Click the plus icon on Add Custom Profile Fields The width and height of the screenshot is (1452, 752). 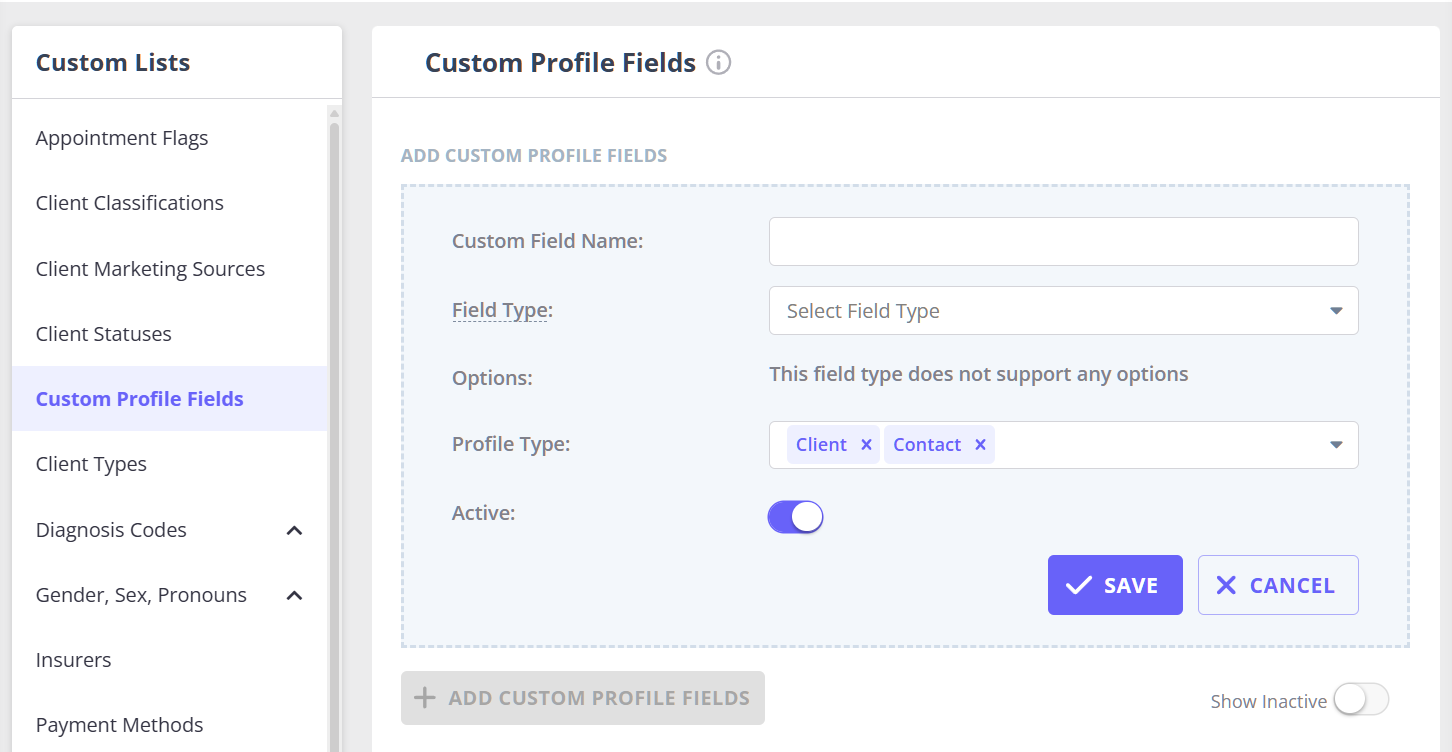(425, 698)
